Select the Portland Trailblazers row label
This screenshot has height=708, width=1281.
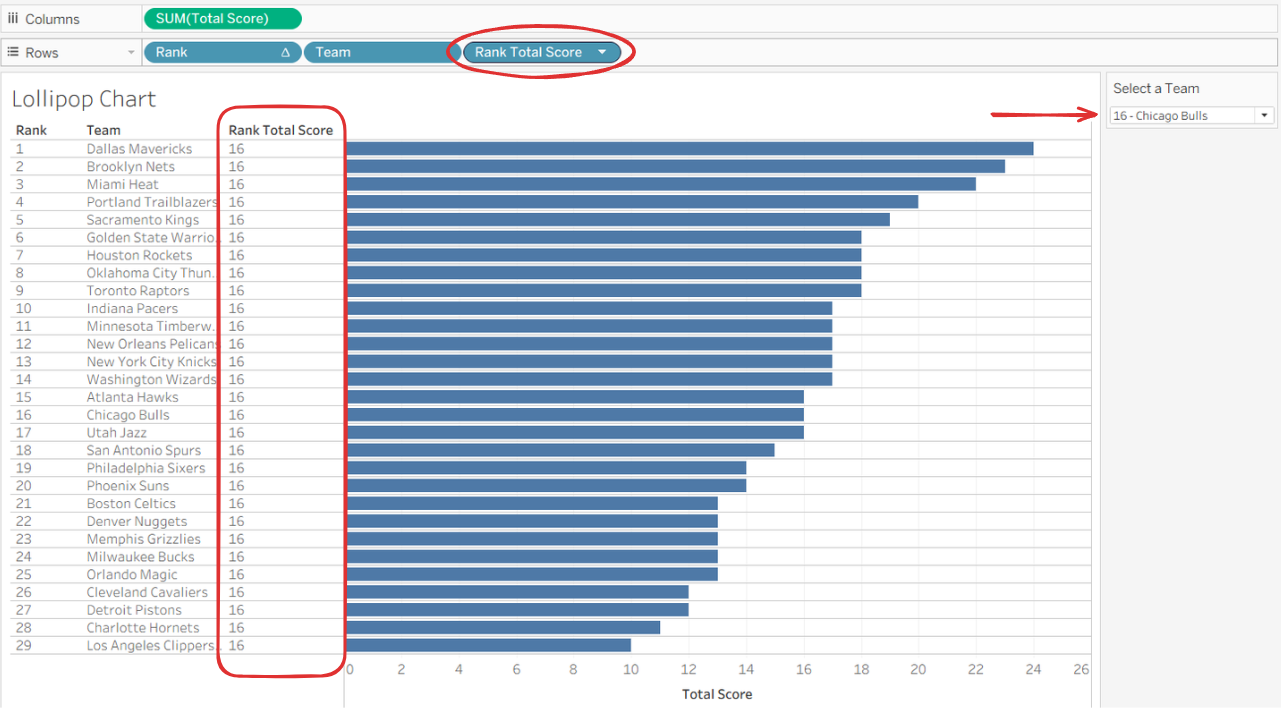[x=152, y=202]
